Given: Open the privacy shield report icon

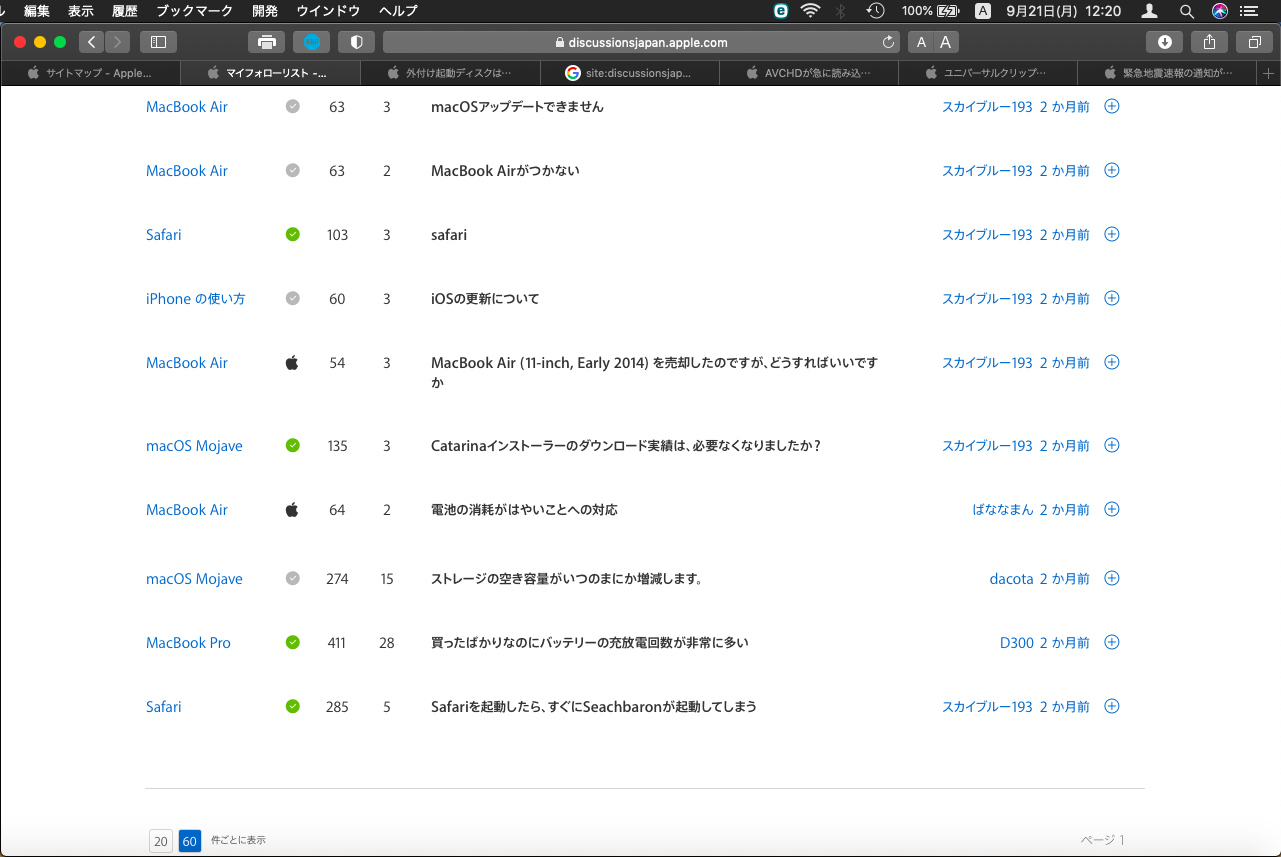Looking at the screenshot, I should 356,42.
